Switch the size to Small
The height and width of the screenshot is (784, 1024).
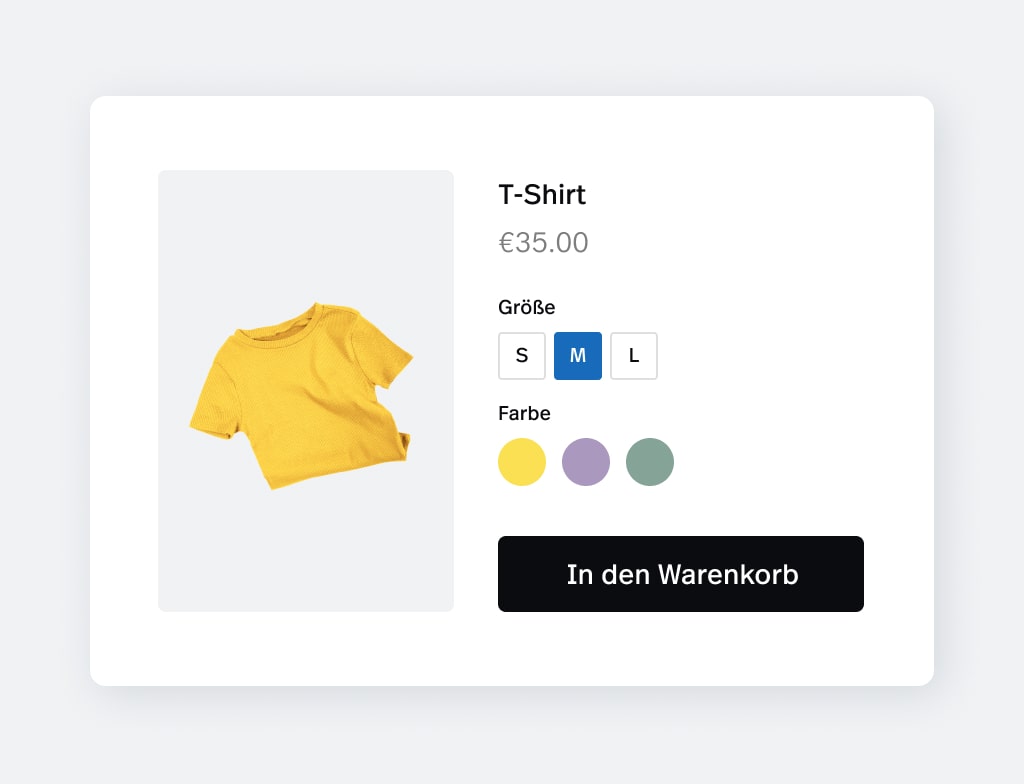click(x=522, y=356)
